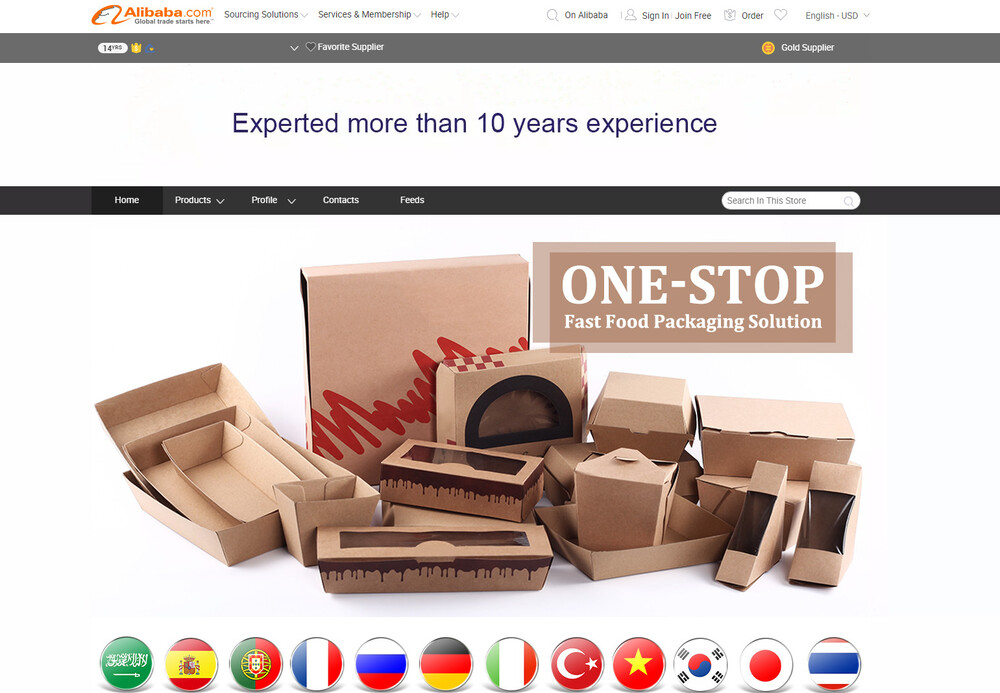The image size is (1000, 693).
Task: Choose the Japan flag icon
Action: 765,664
